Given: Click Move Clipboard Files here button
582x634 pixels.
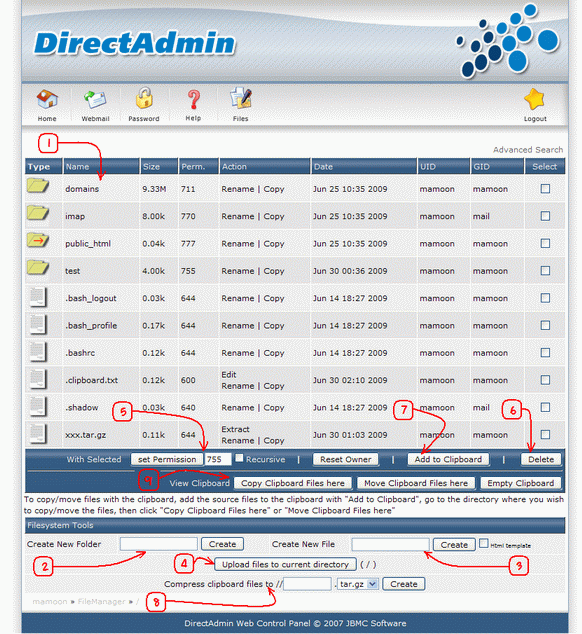Looking at the screenshot, I should [x=416, y=483].
